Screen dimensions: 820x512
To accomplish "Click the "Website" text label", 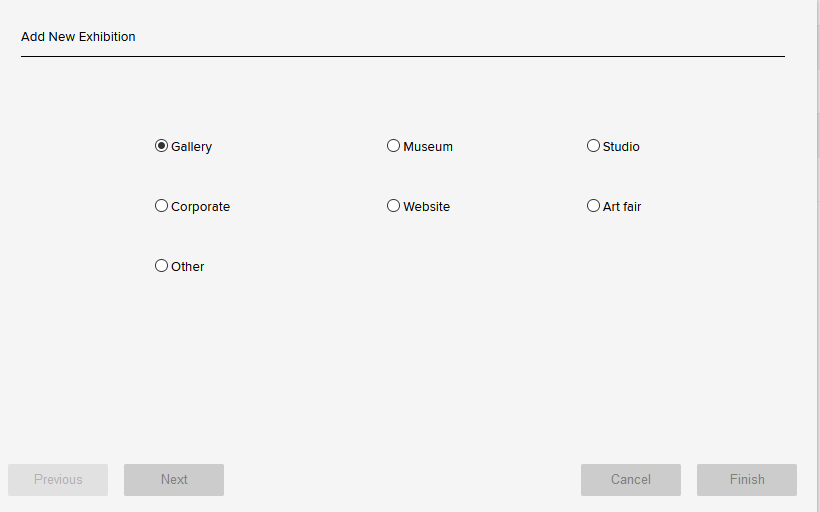I will 427,207.
